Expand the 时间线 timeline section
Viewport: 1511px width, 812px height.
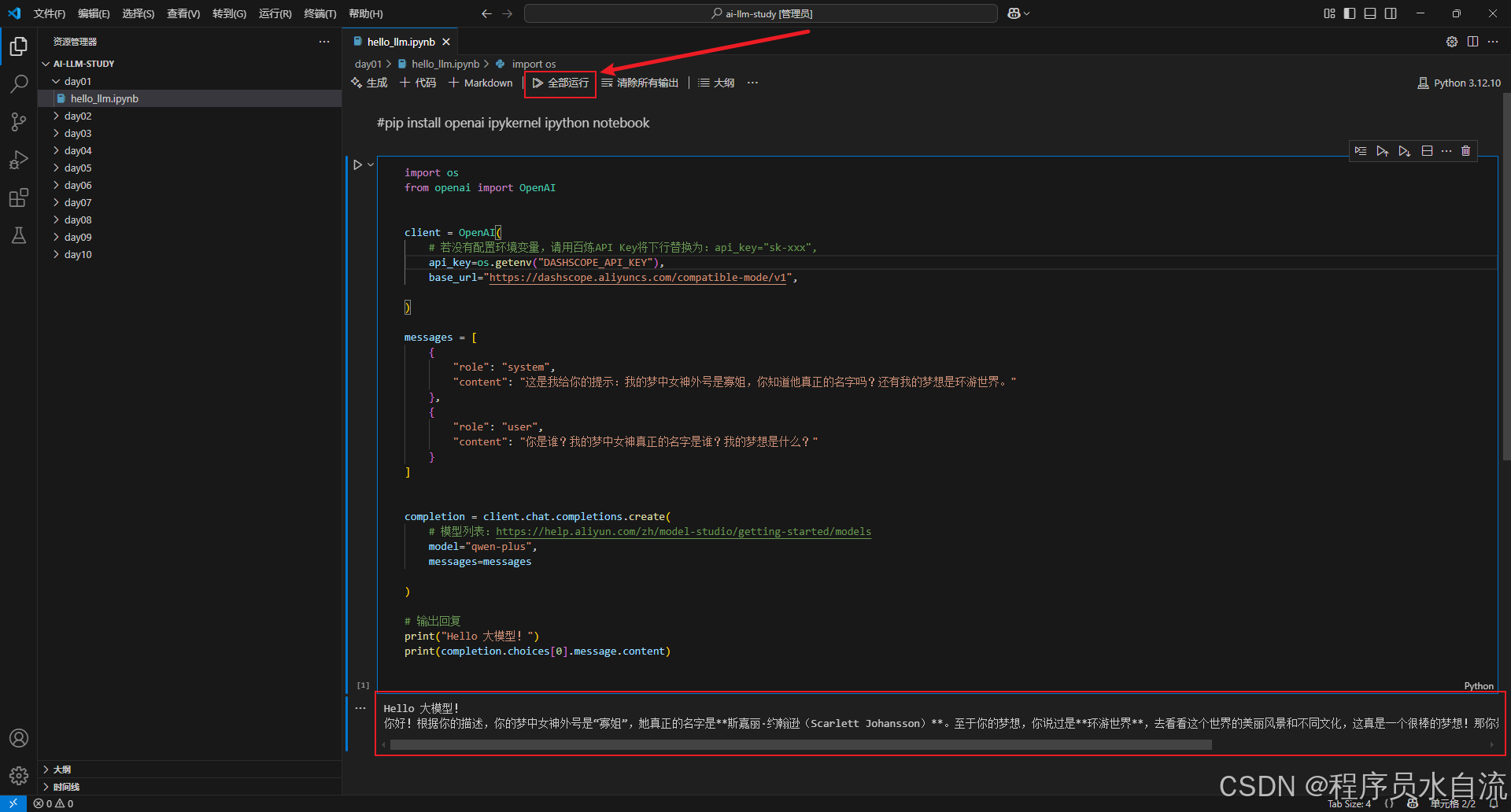click(190, 787)
